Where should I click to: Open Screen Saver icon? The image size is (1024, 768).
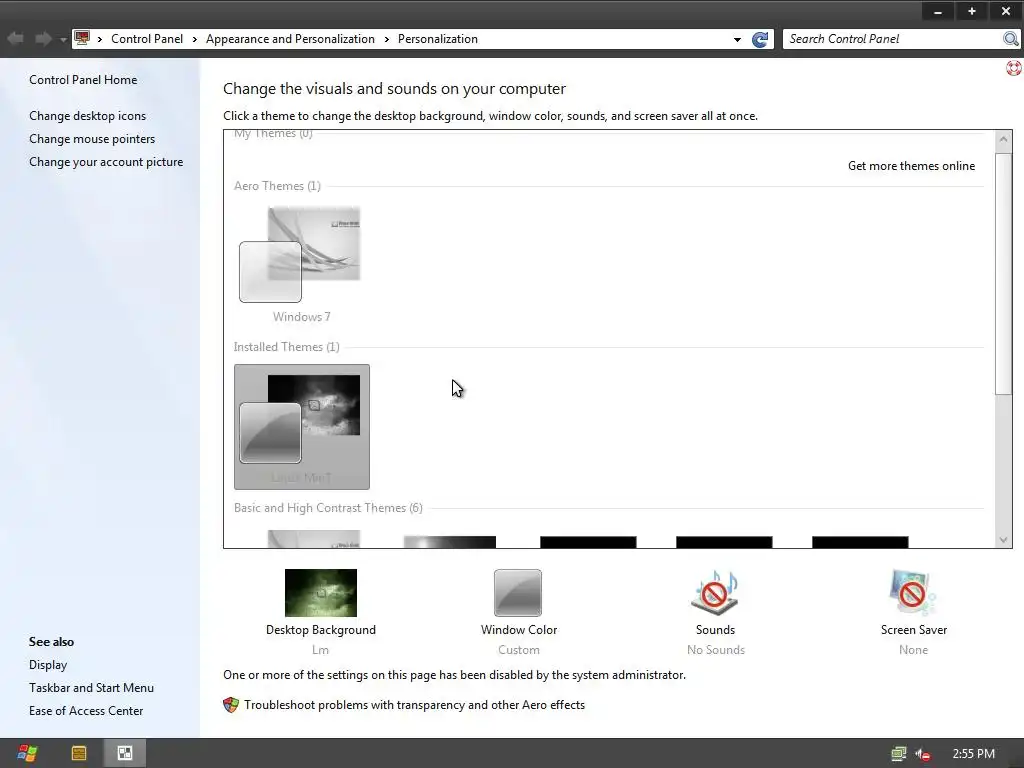pyautogui.click(x=913, y=592)
